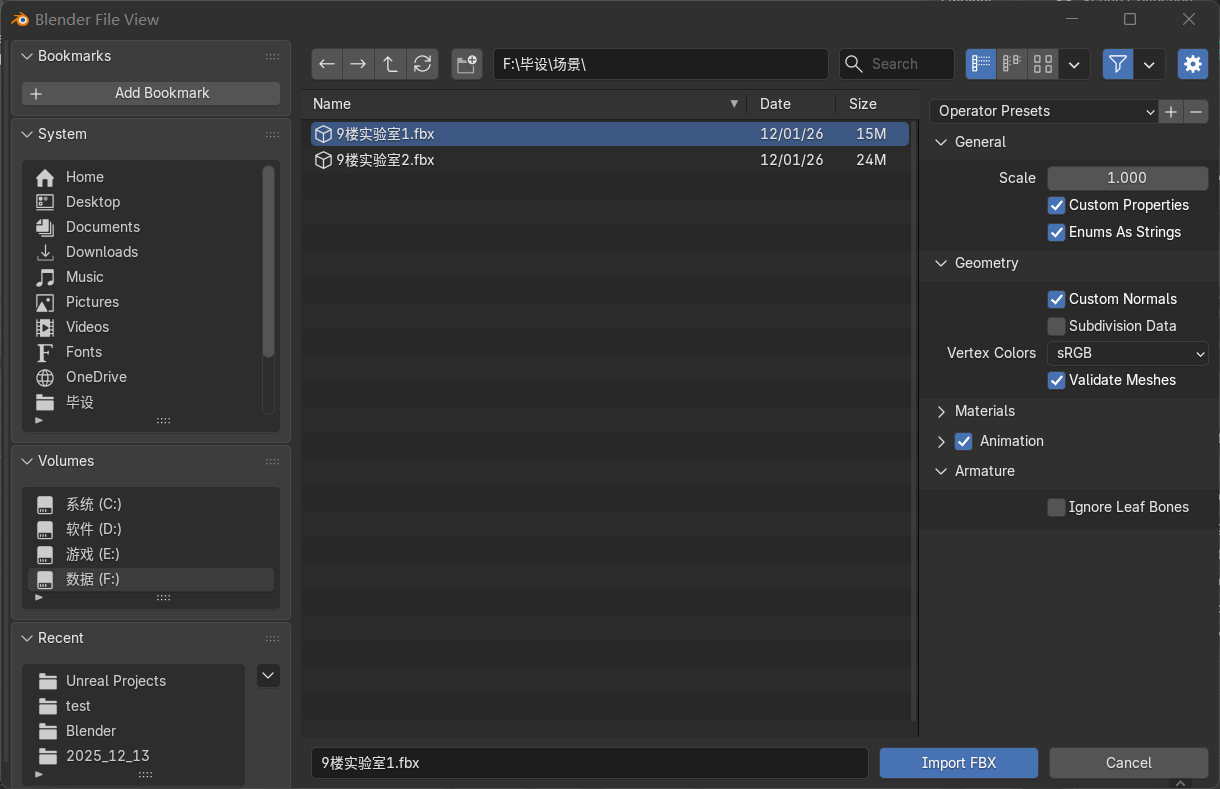
Task: Collapse the Armature section
Action: [941, 471]
